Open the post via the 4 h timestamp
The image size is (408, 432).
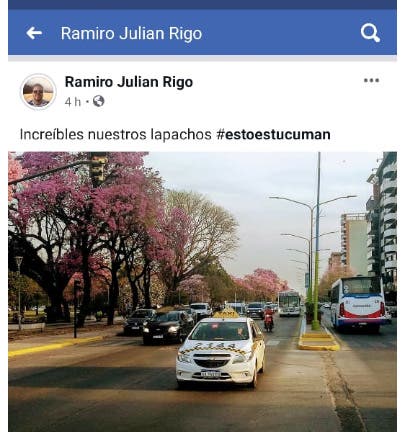(73, 101)
